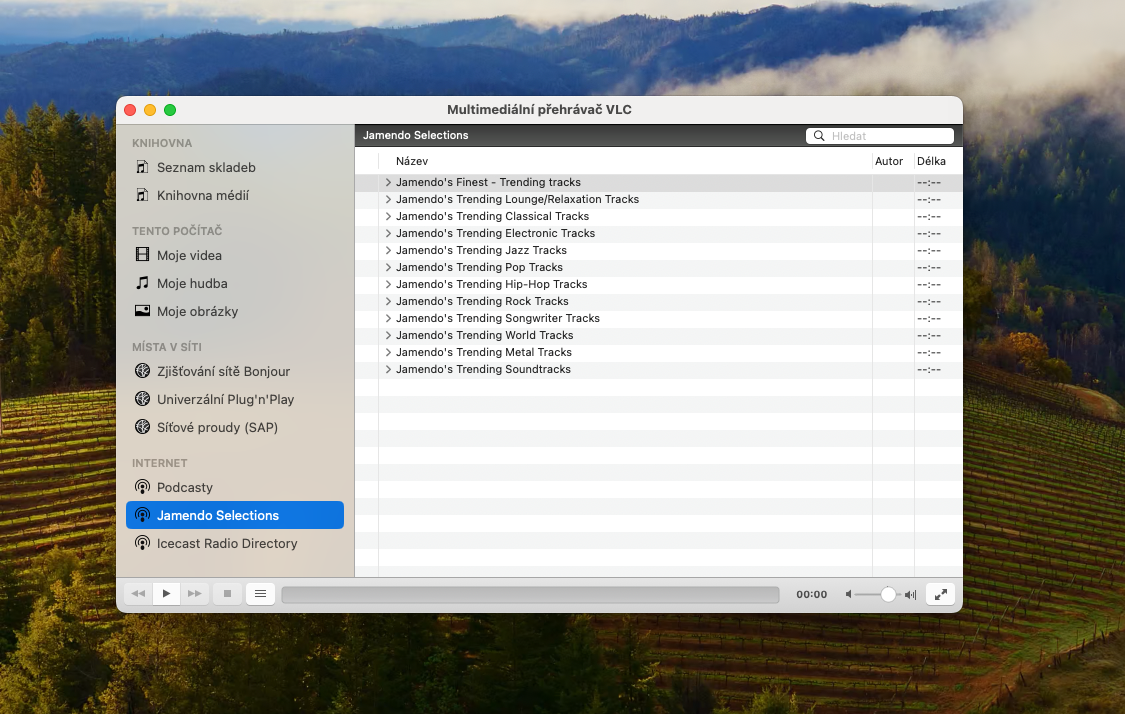The height and width of the screenshot is (714, 1125).
Task: Expand Jamendo's Trending Classical Tracks
Action: click(388, 216)
